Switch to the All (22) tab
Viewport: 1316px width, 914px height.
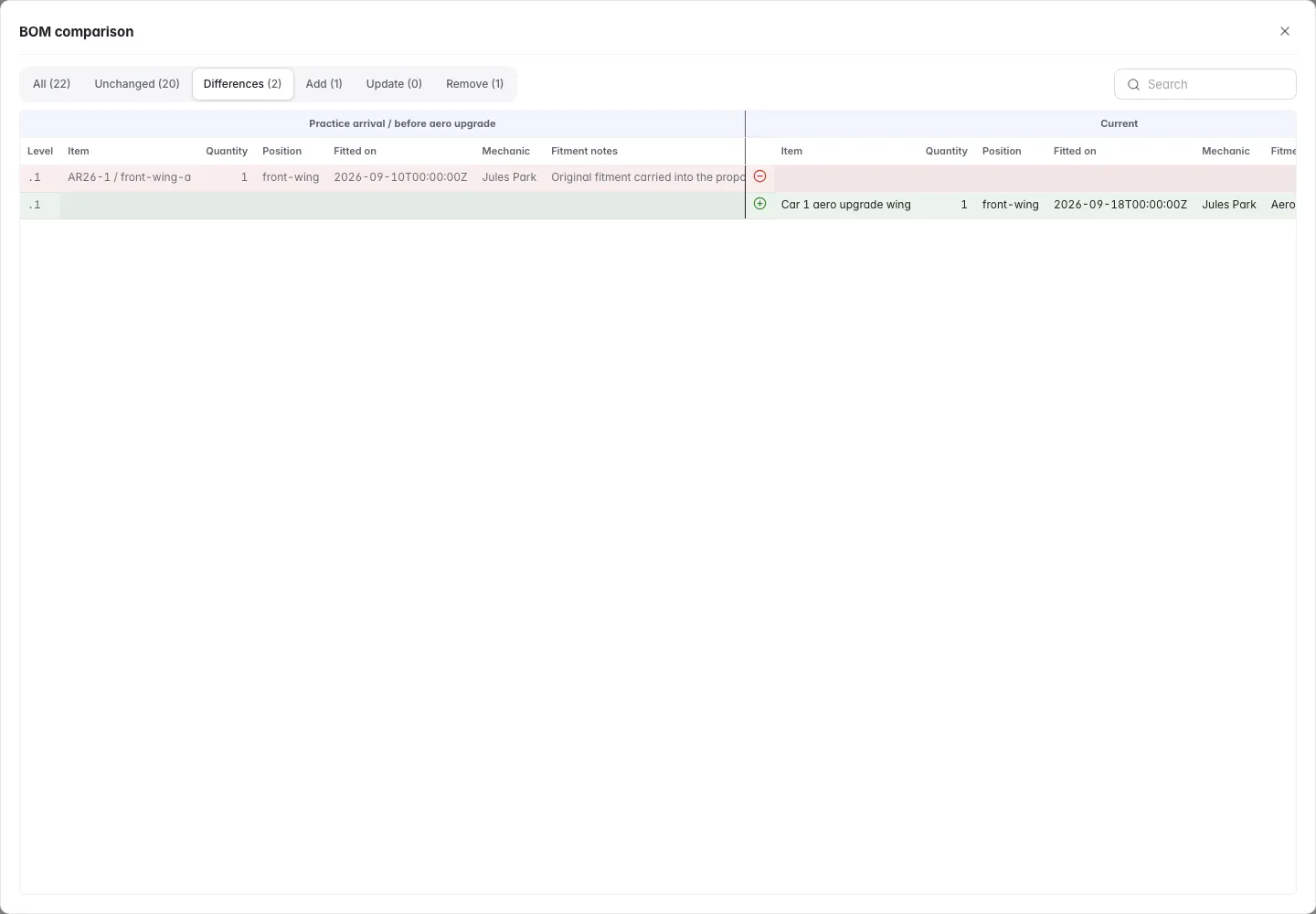click(x=51, y=84)
